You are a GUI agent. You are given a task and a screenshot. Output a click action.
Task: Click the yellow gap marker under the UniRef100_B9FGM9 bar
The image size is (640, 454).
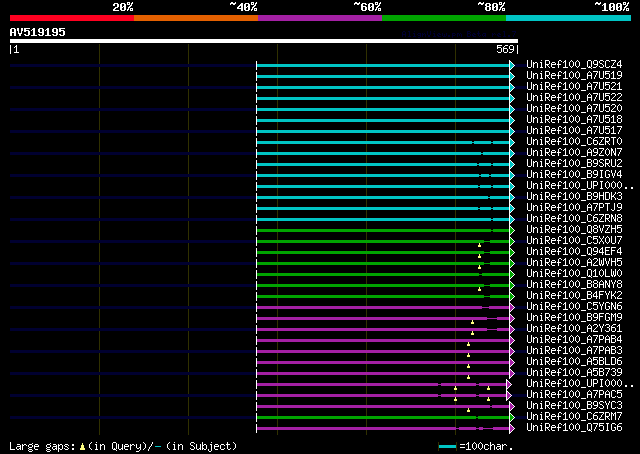(x=473, y=323)
